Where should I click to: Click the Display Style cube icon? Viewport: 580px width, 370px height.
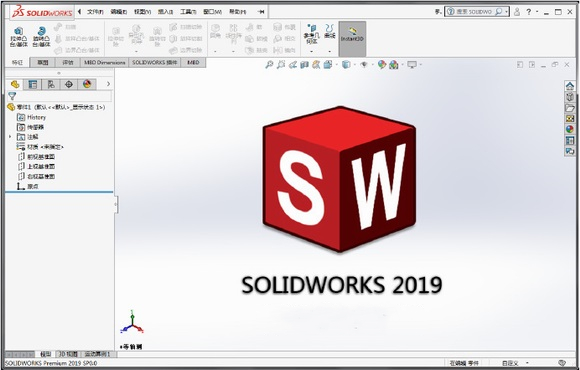(346, 65)
